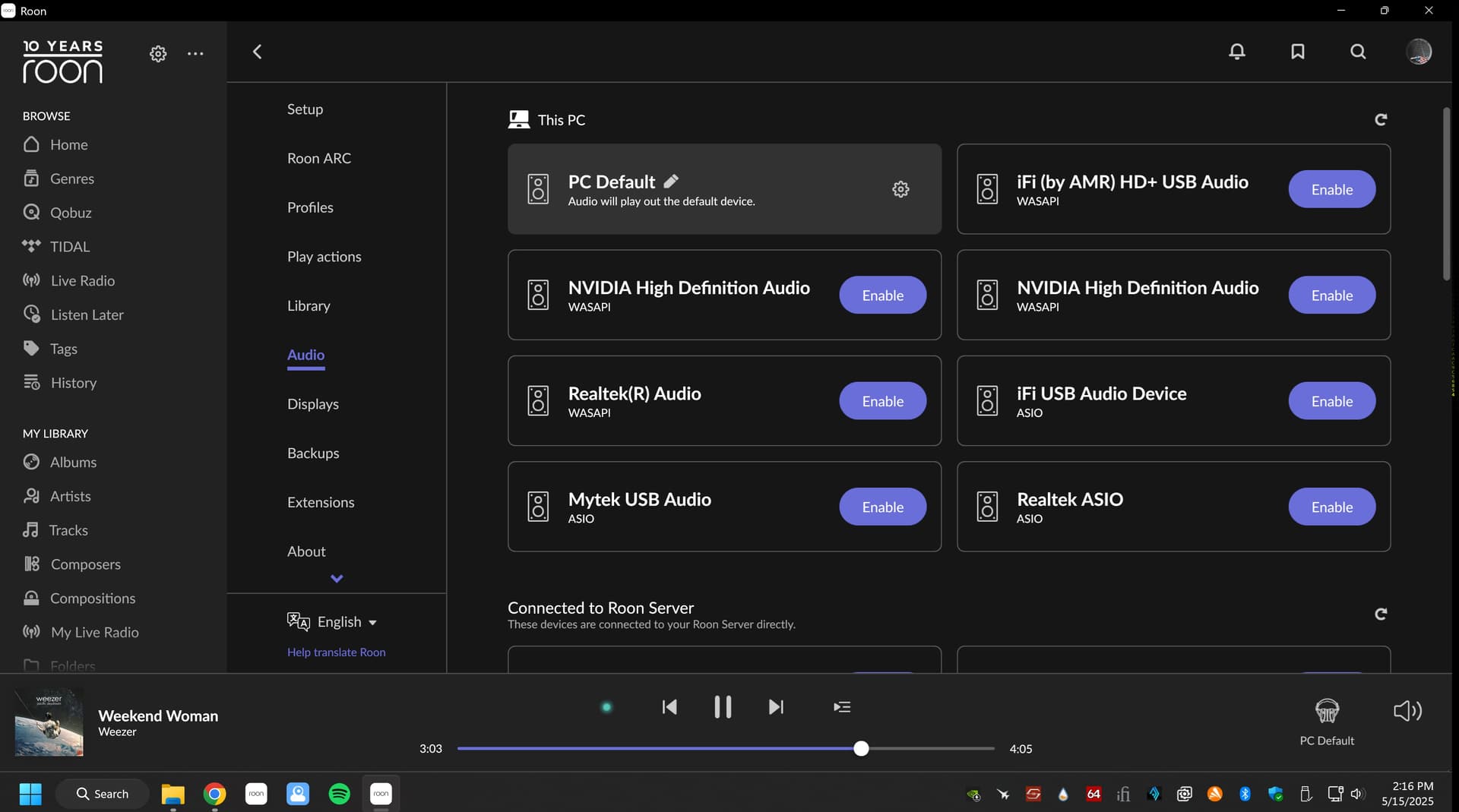1459x812 pixels.
Task: Open Windows Start menu
Action: [x=30, y=794]
